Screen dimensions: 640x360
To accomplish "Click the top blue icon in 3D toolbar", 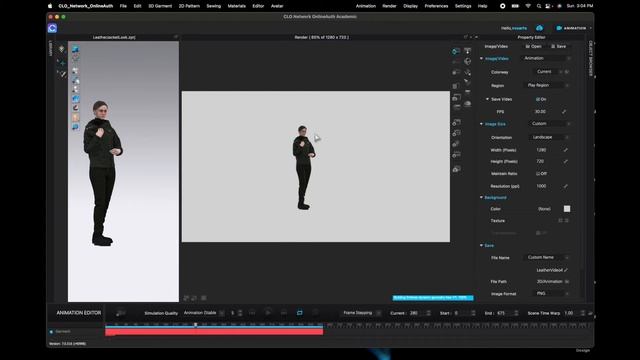I will coord(76,49).
